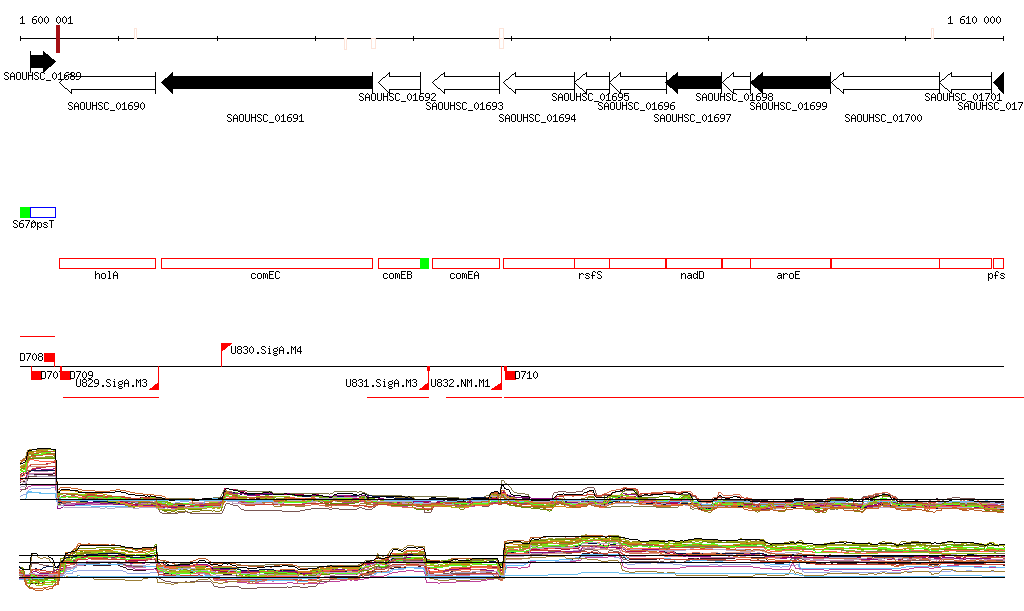Select the white SAOUHSC_01693 gene arrow

point(466,83)
